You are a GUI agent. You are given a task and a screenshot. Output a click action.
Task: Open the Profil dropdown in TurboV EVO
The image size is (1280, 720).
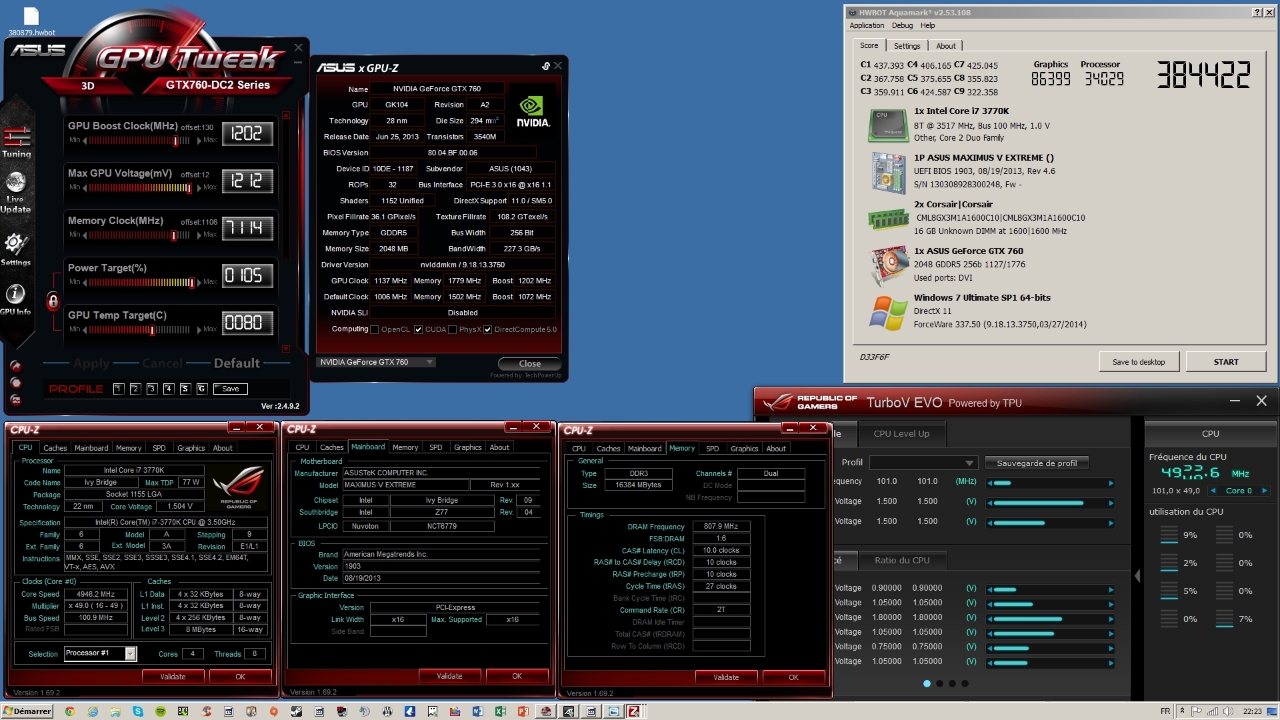(922, 463)
